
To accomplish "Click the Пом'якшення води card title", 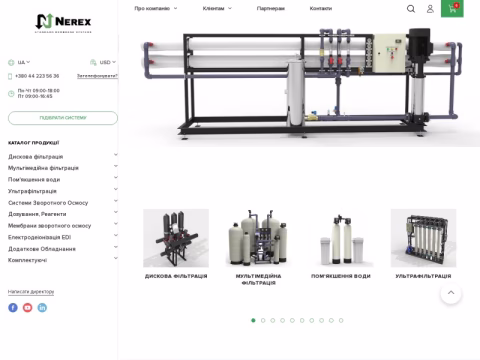I will pos(341,276).
